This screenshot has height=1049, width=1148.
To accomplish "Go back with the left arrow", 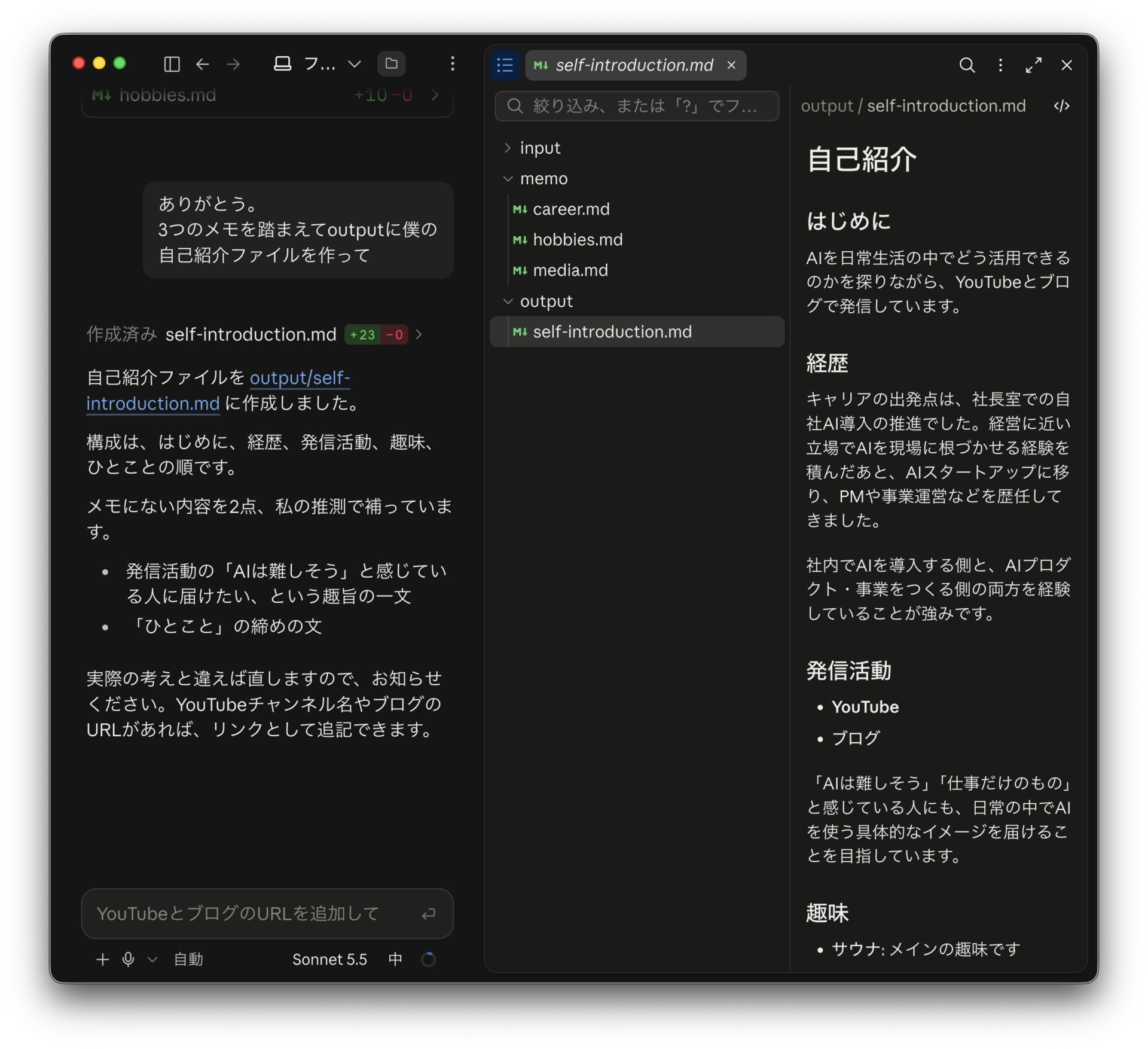I will 203,64.
